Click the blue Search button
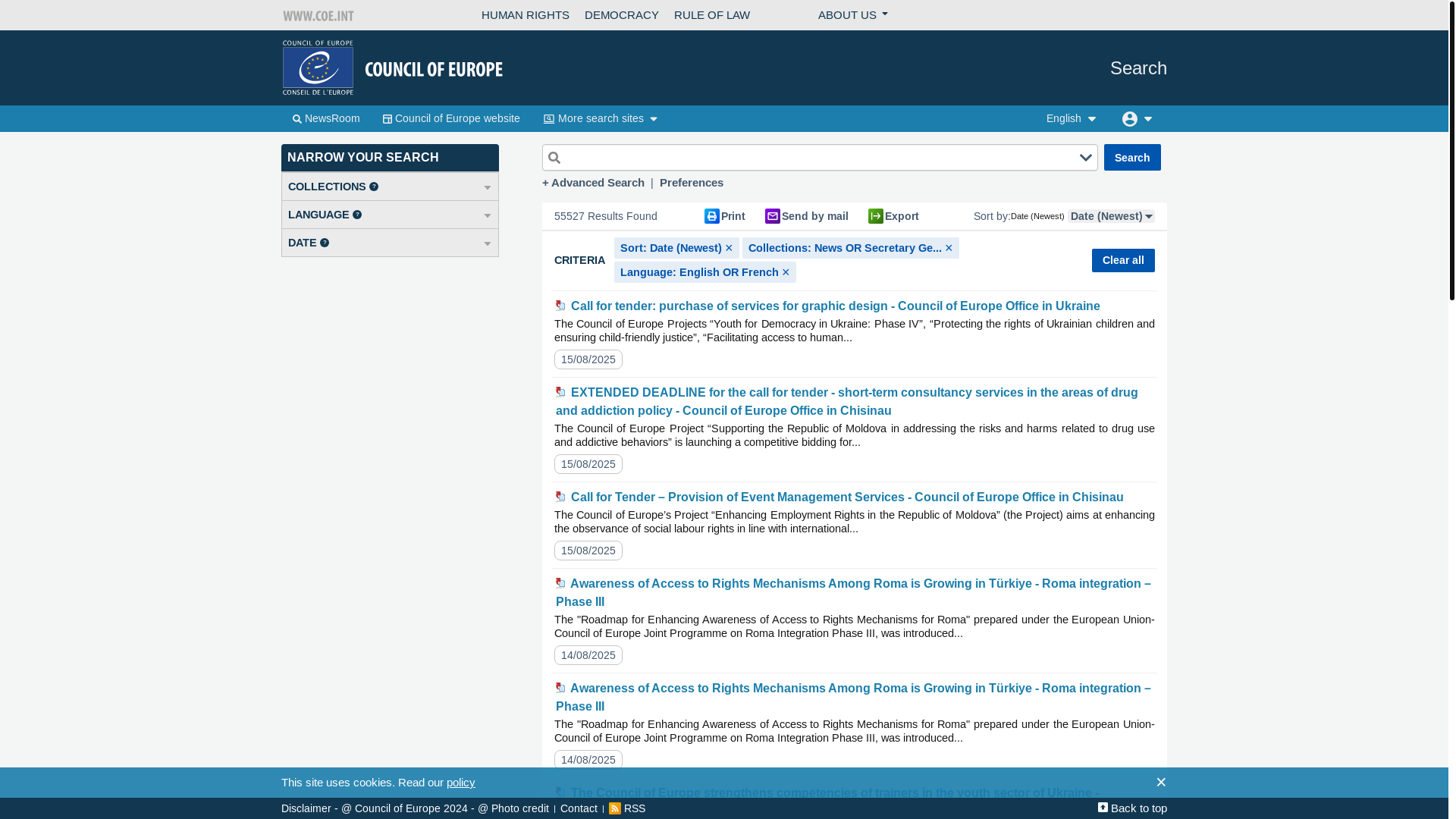The image size is (1456, 819). pos(1132,157)
